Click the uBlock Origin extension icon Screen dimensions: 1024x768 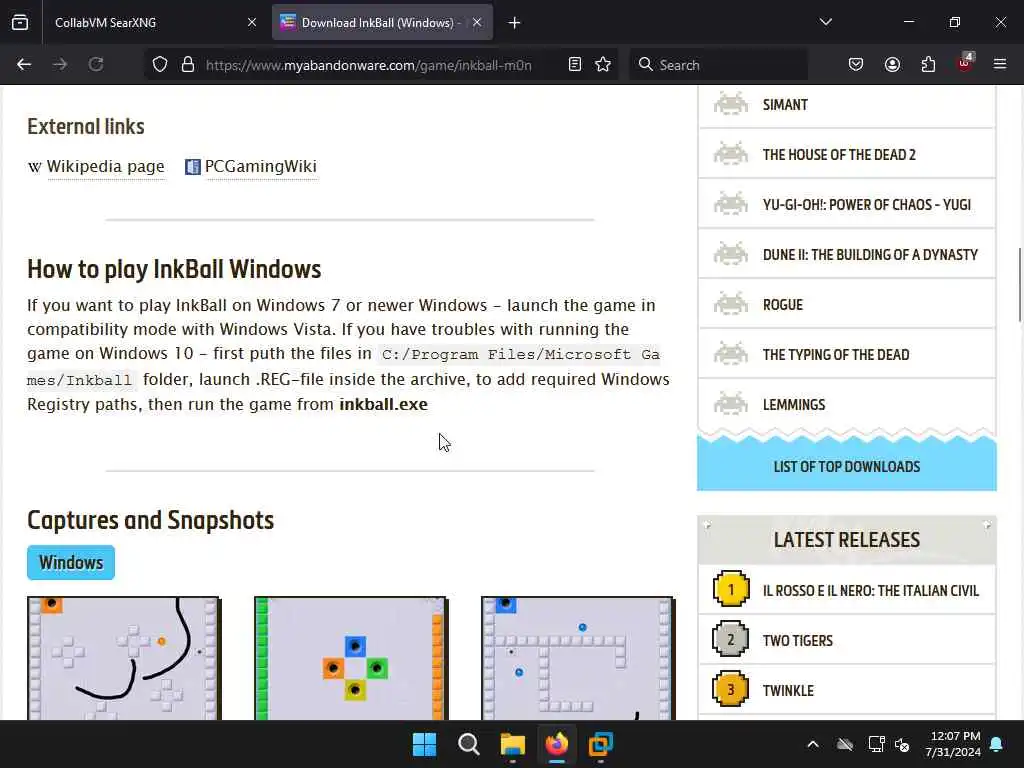tap(965, 63)
